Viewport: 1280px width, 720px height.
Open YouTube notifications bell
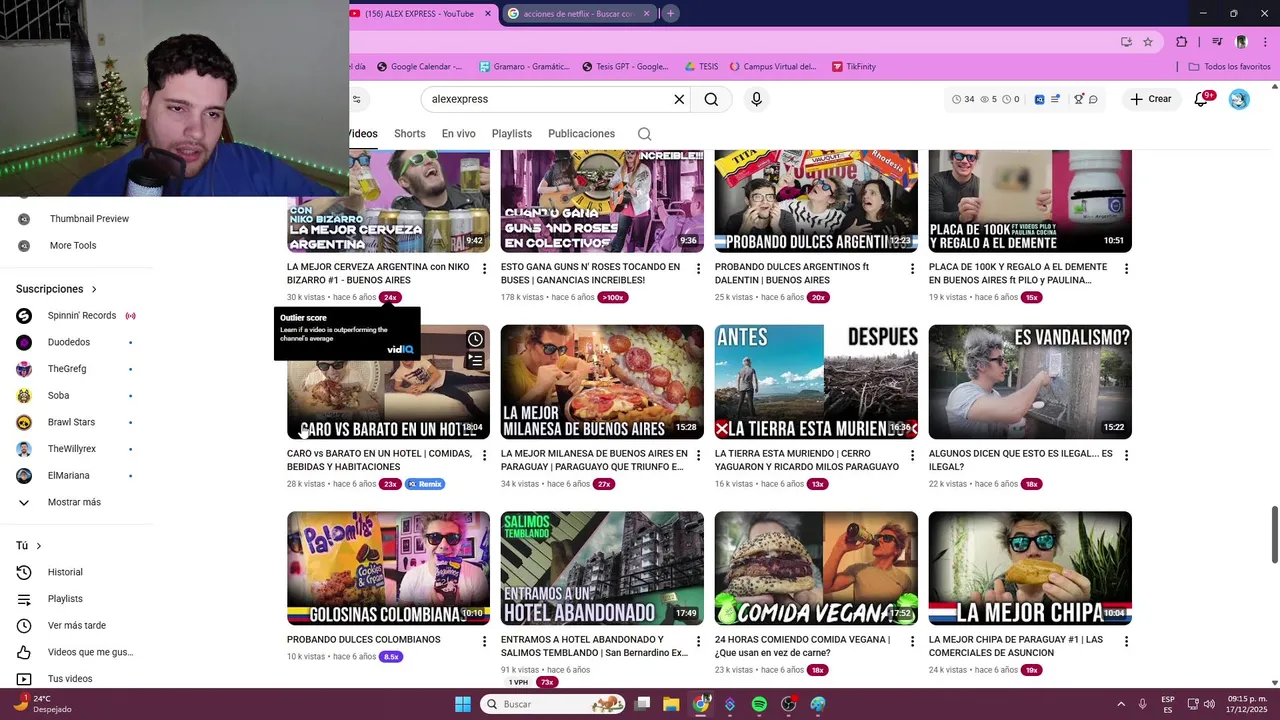pos(1202,99)
